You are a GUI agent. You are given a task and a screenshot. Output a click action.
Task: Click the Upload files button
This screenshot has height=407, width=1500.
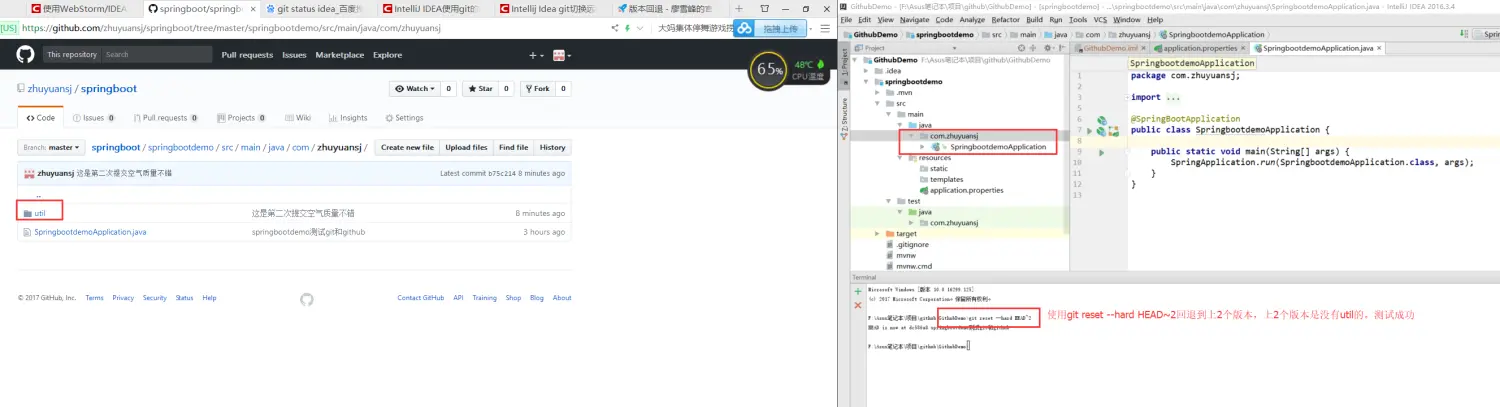pos(466,147)
